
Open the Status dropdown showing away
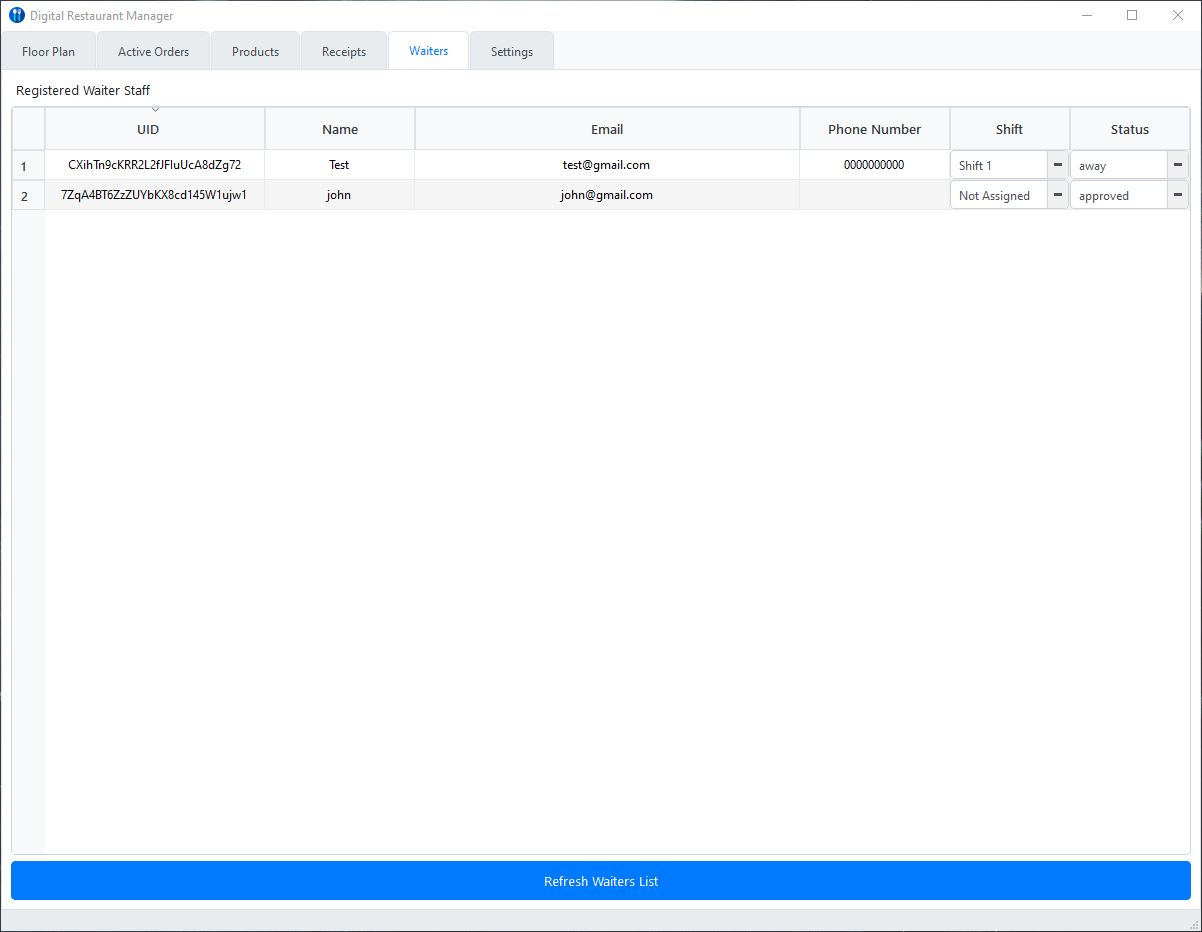pos(1178,165)
